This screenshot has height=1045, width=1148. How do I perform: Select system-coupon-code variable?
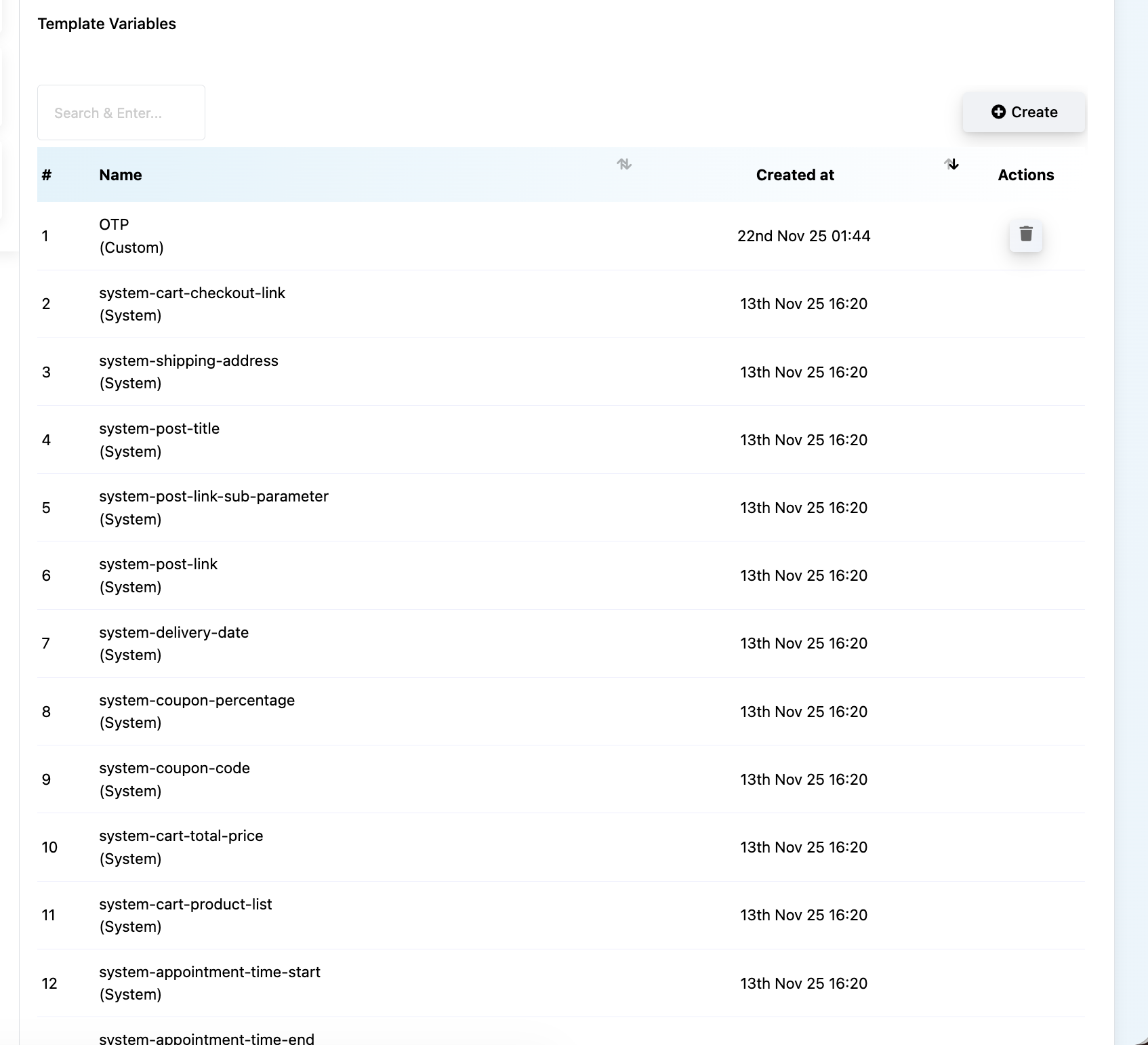click(174, 769)
